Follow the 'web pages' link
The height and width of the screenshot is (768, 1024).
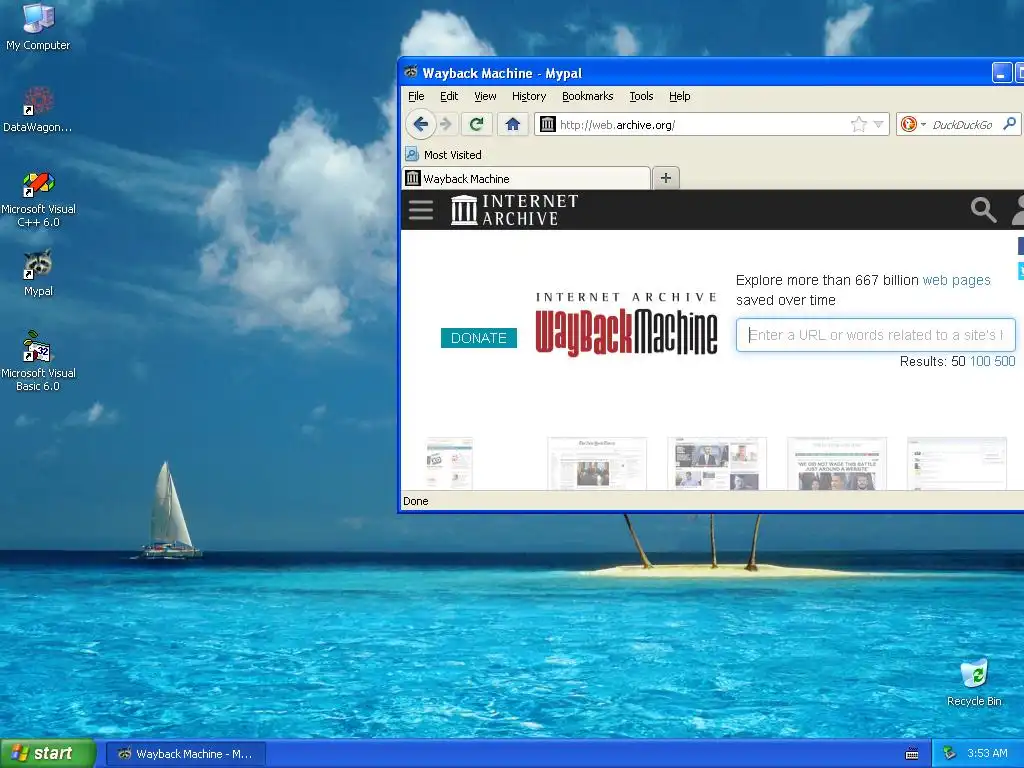pyautogui.click(x=956, y=280)
